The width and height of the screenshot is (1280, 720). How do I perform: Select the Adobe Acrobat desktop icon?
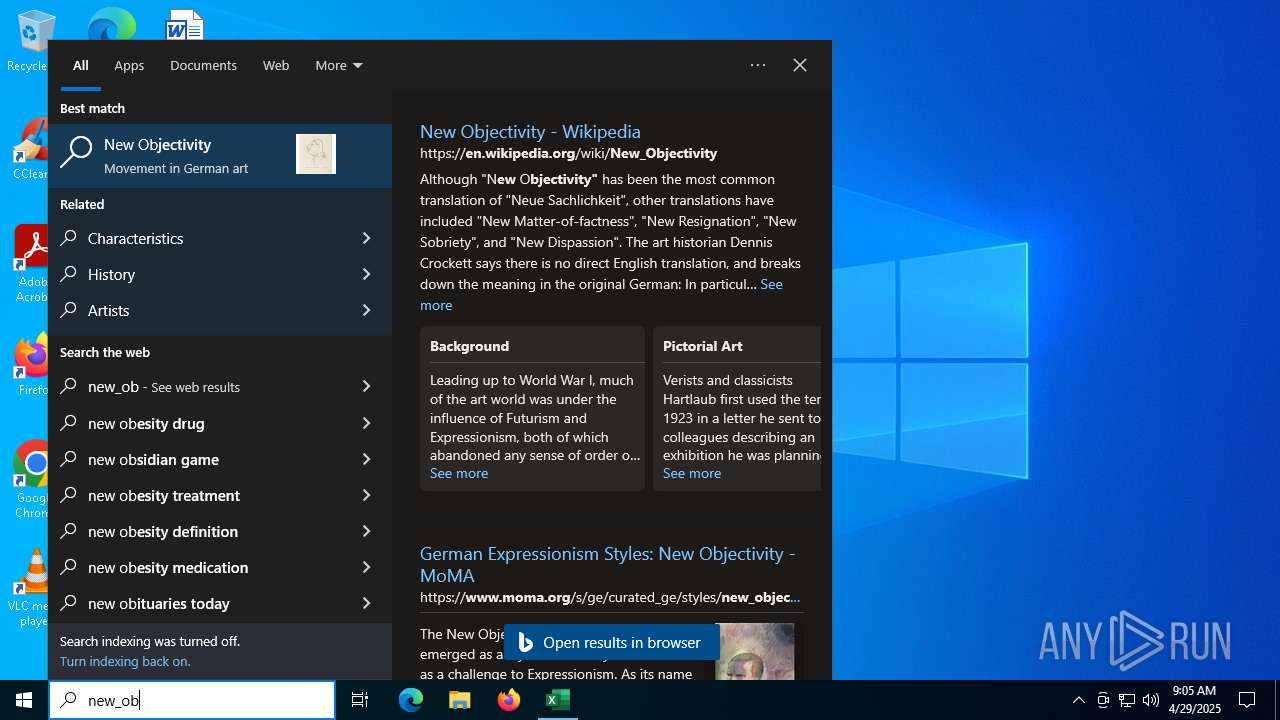click(x=30, y=264)
